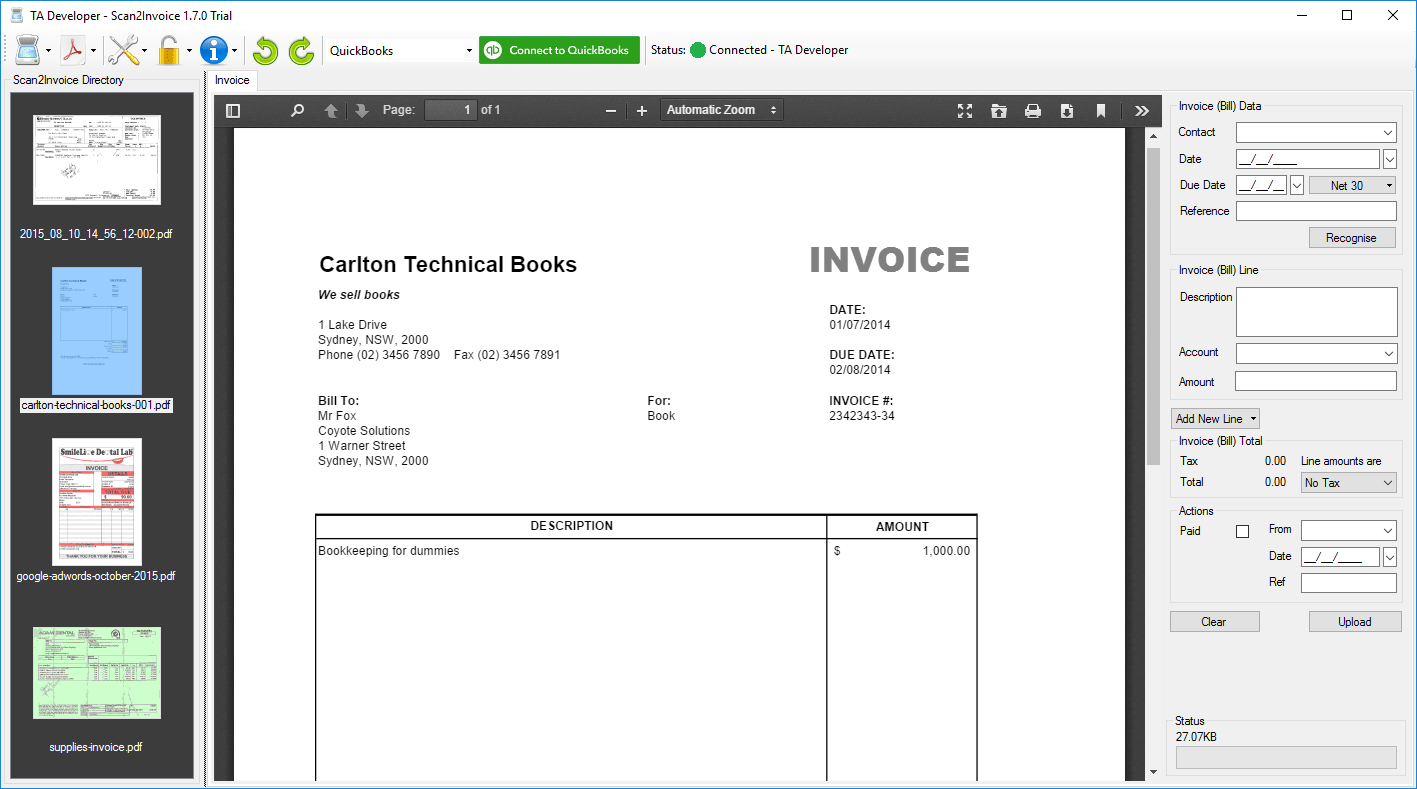Check the Paid checkbox in Actions

tap(1242, 531)
